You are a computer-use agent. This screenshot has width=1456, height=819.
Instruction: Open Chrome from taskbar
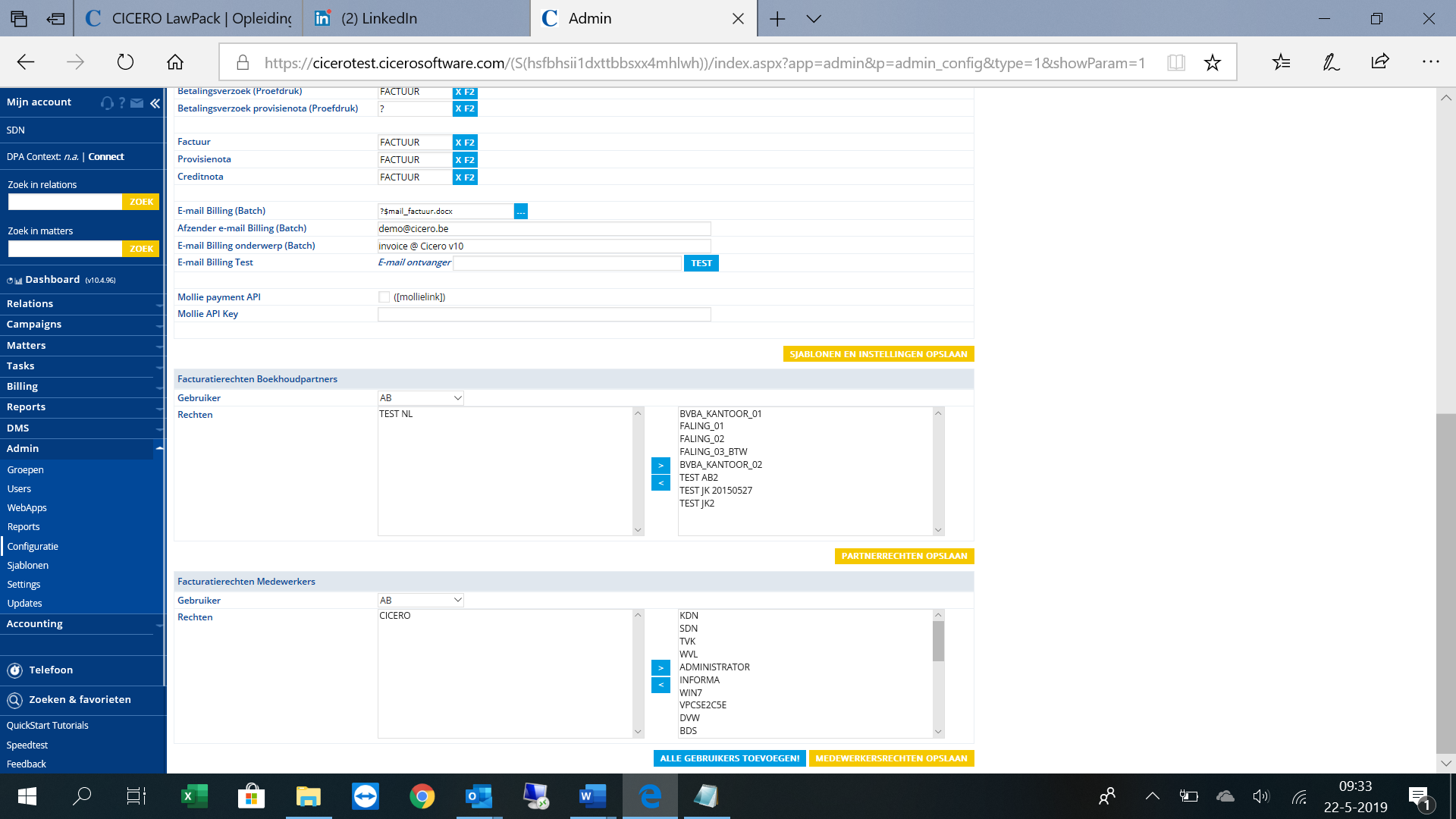(x=422, y=796)
